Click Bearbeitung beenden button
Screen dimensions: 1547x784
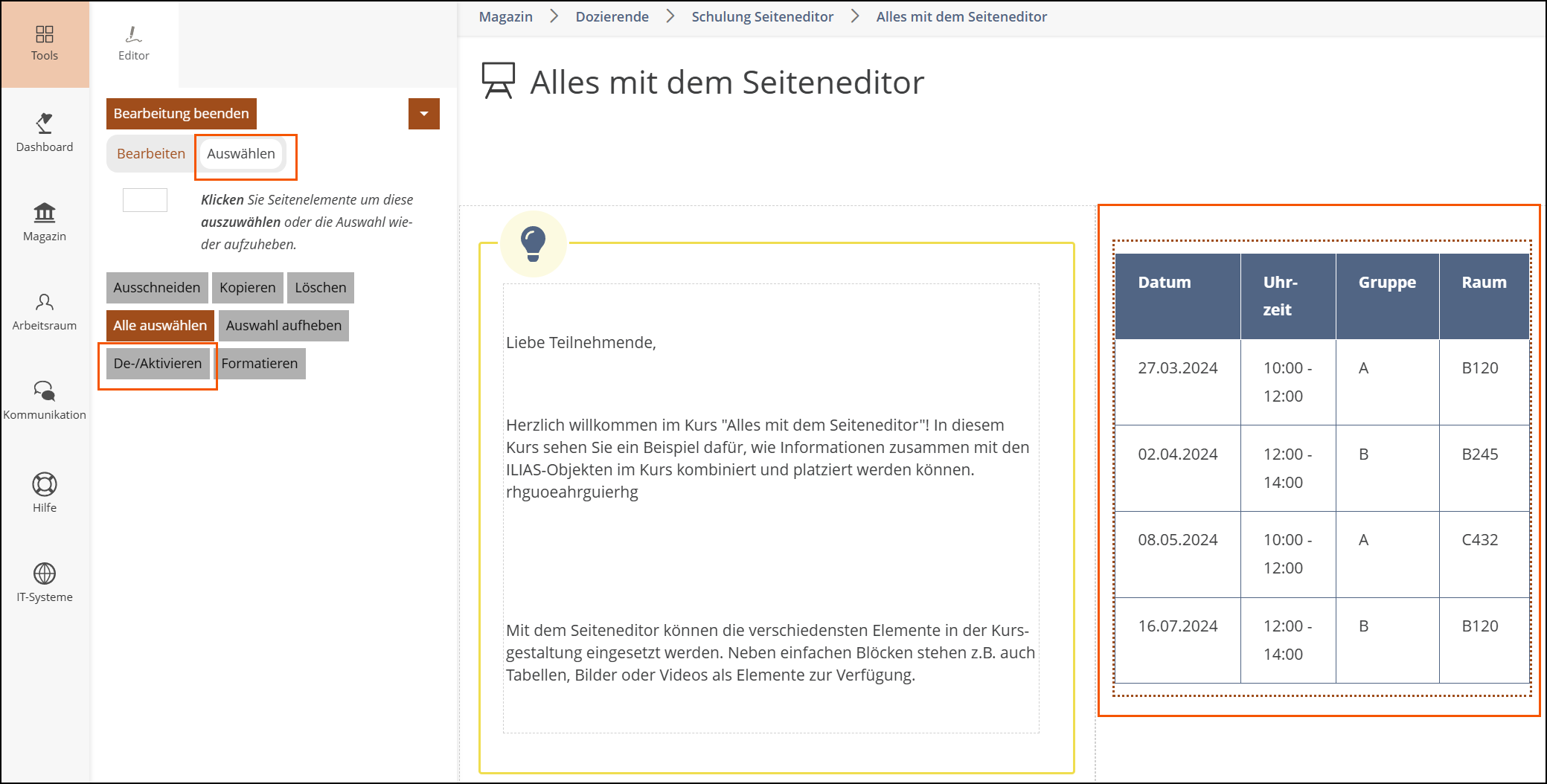tap(182, 114)
